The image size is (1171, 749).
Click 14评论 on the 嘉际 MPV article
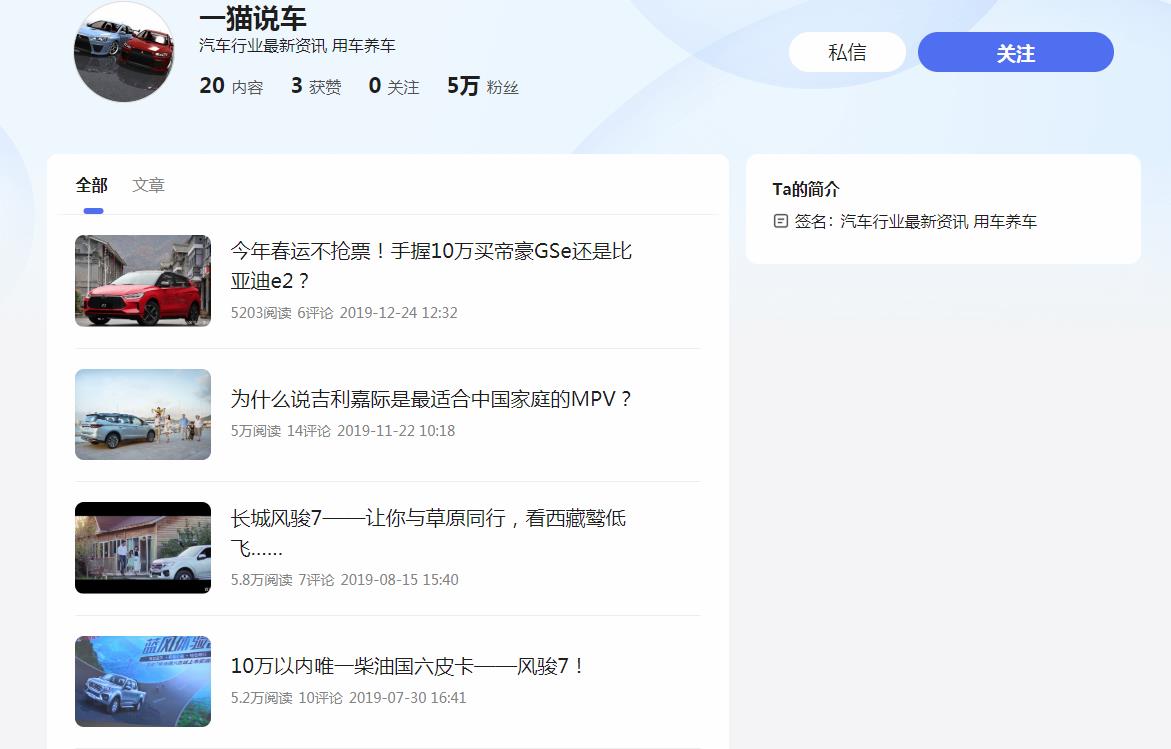(308, 431)
